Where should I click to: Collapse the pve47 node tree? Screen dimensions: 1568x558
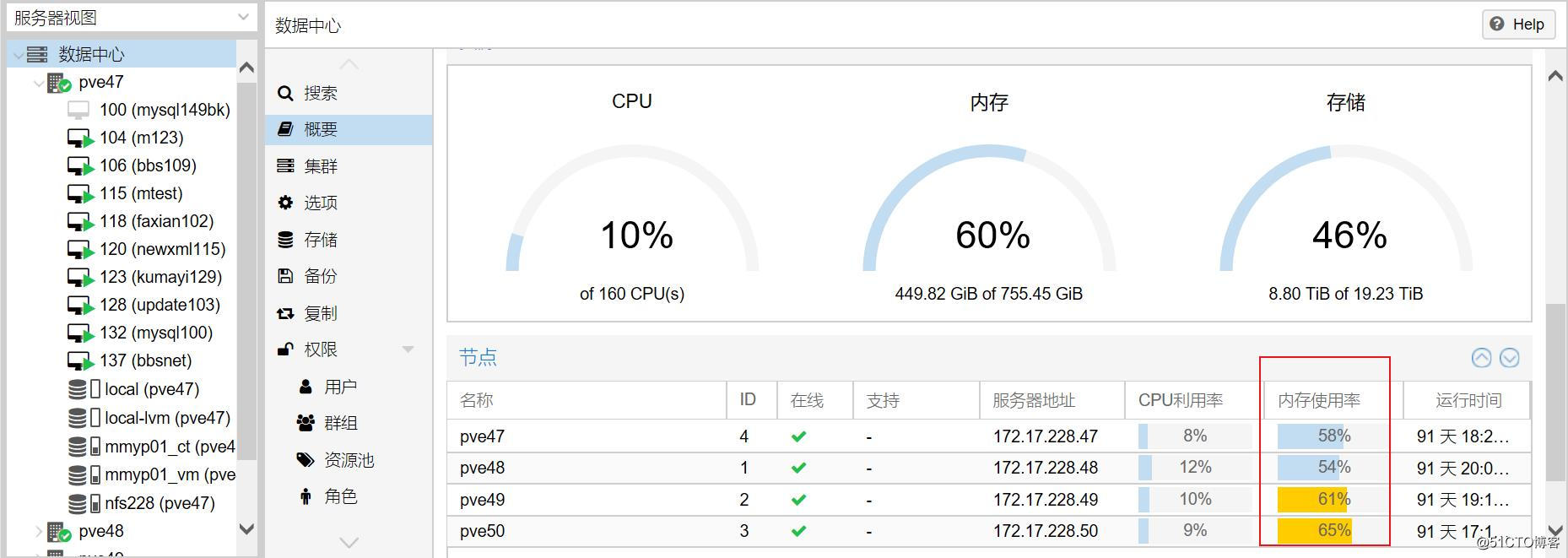(39, 83)
